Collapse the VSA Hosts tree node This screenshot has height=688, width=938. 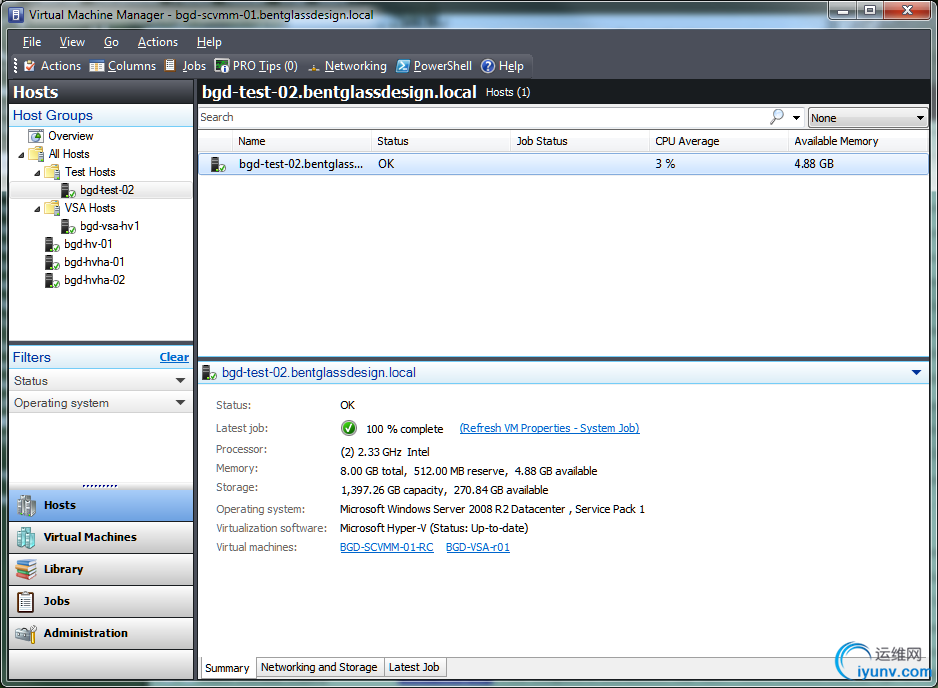pyautogui.click(x=37, y=209)
